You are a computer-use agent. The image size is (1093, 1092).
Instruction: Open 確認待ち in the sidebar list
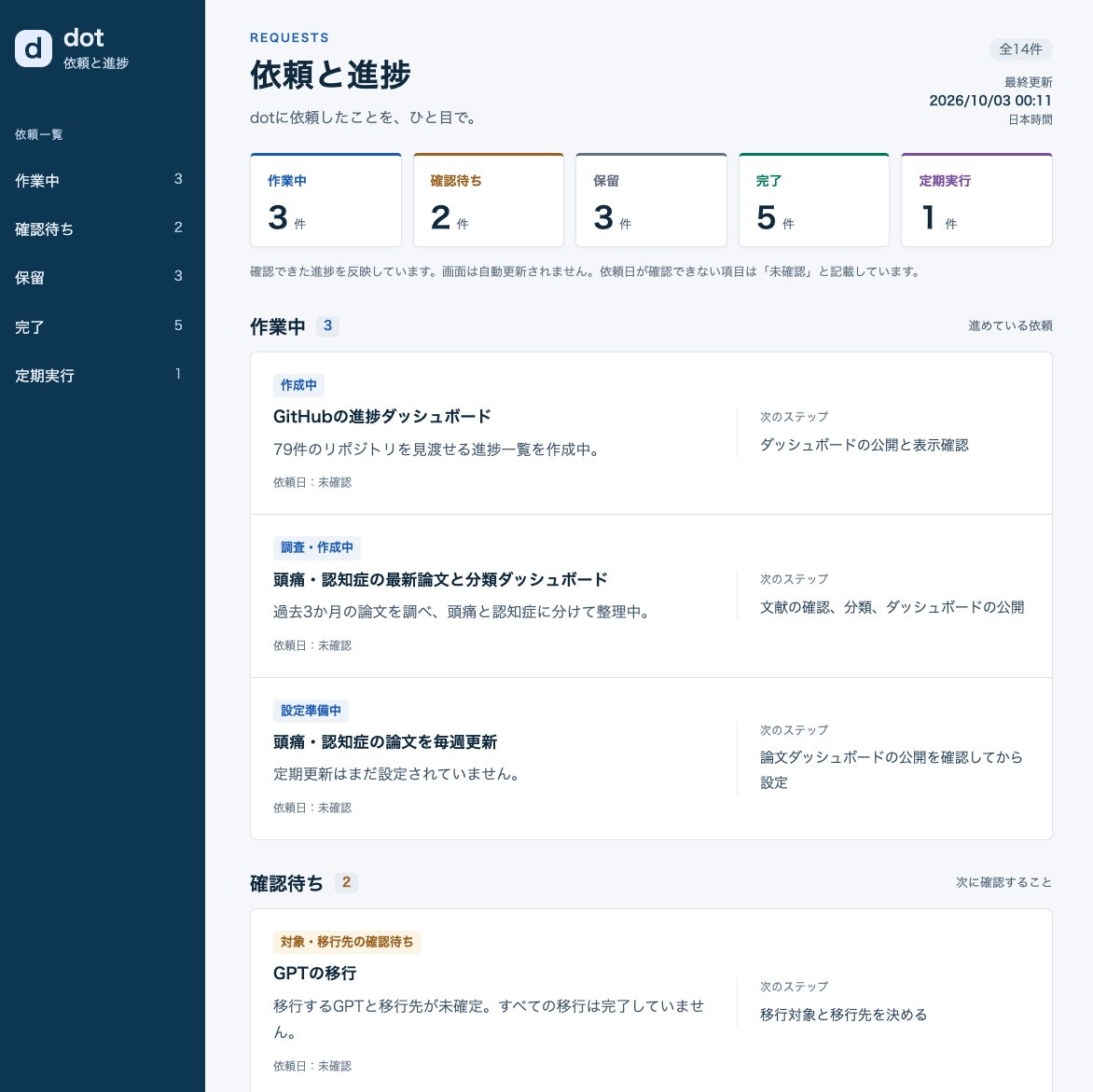[98, 228]
